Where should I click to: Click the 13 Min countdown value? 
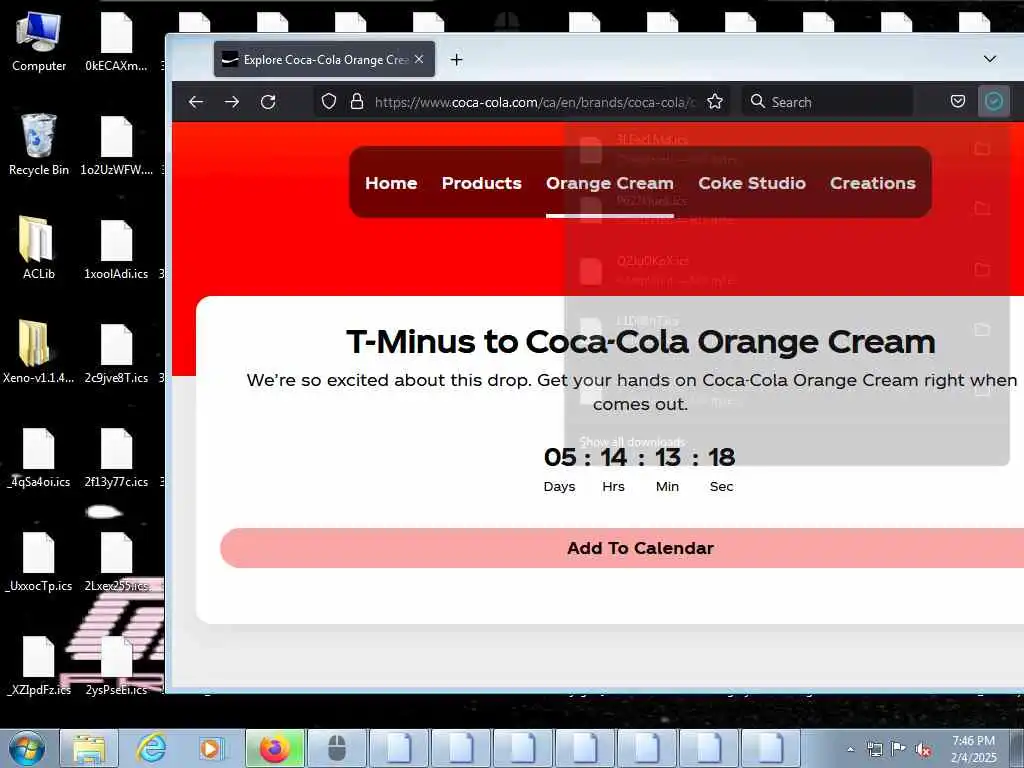tap(667, 457)
